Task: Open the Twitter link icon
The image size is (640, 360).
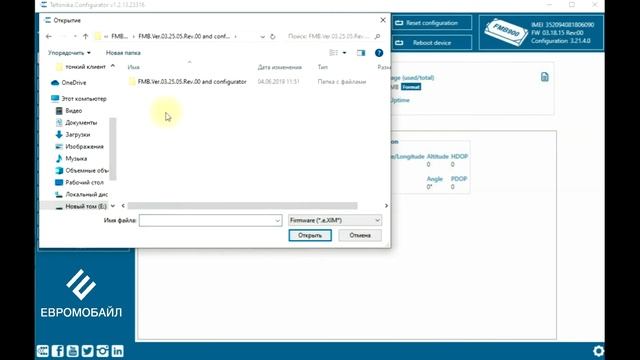Action: 87,351
